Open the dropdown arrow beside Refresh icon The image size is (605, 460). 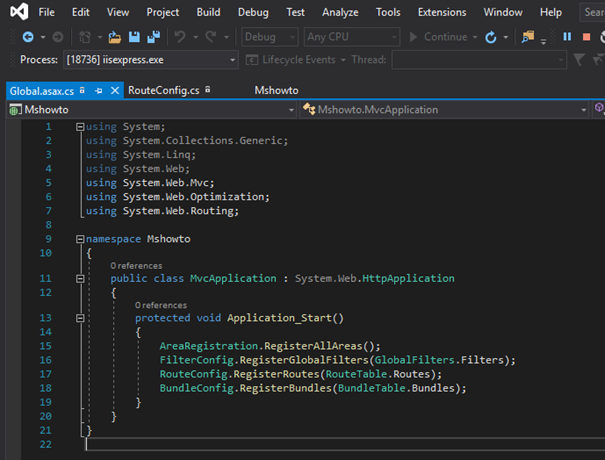[505, 37]
